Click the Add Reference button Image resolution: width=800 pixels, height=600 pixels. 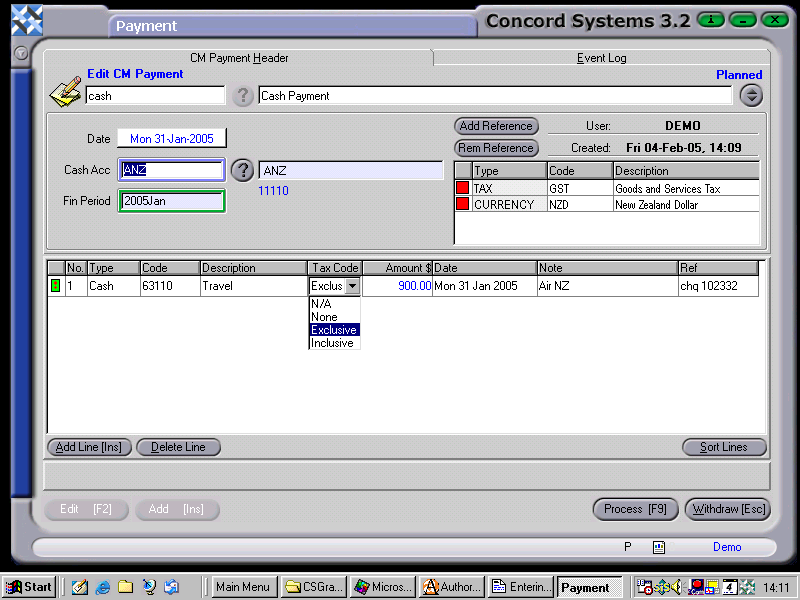(x=496, y=126)
